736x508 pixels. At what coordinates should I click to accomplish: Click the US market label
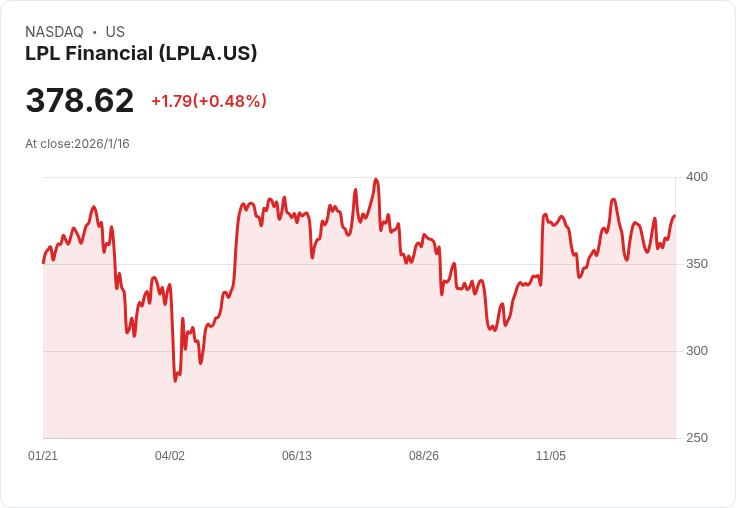[x=115, y=32]
